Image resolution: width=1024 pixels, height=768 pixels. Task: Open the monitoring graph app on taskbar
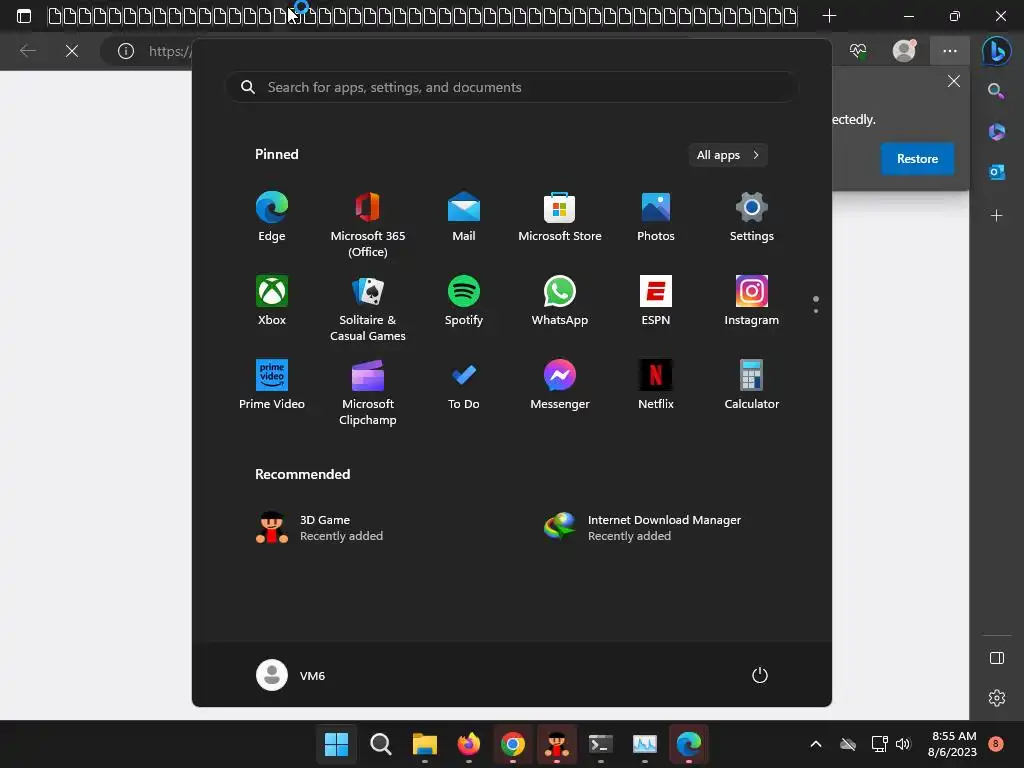[645, 744]
